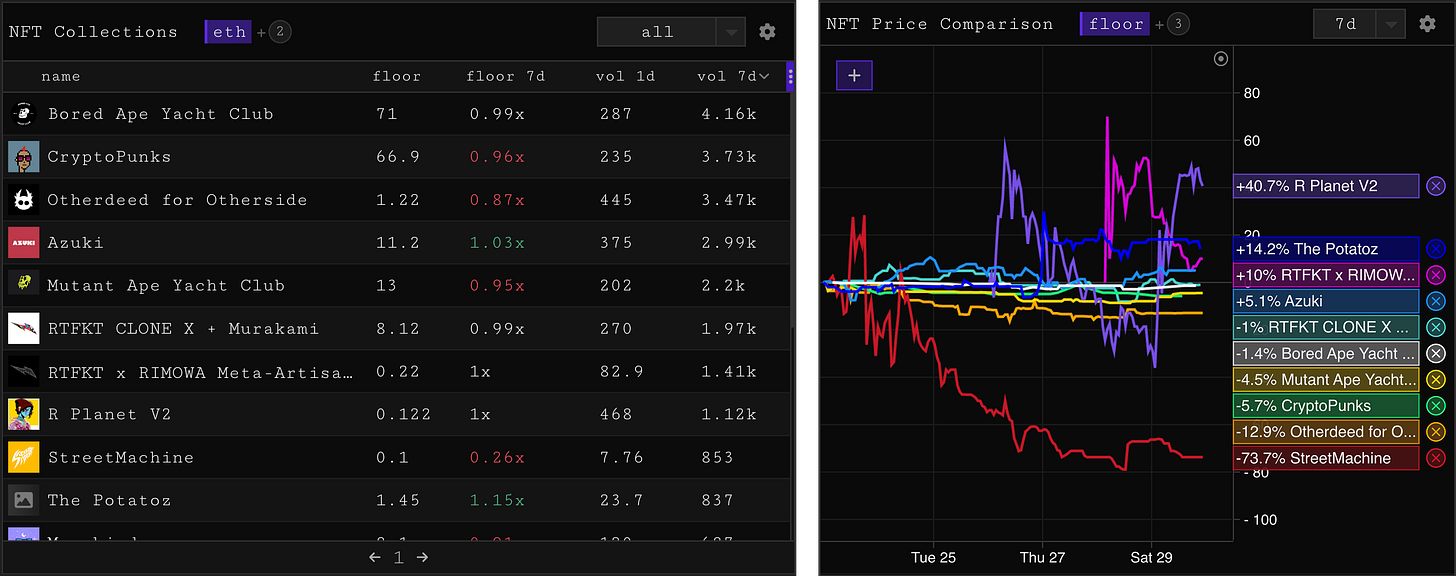Screen dimensions: 1456x576
Task: Click the R Planet V2 avatar icon
Action: 24,414
